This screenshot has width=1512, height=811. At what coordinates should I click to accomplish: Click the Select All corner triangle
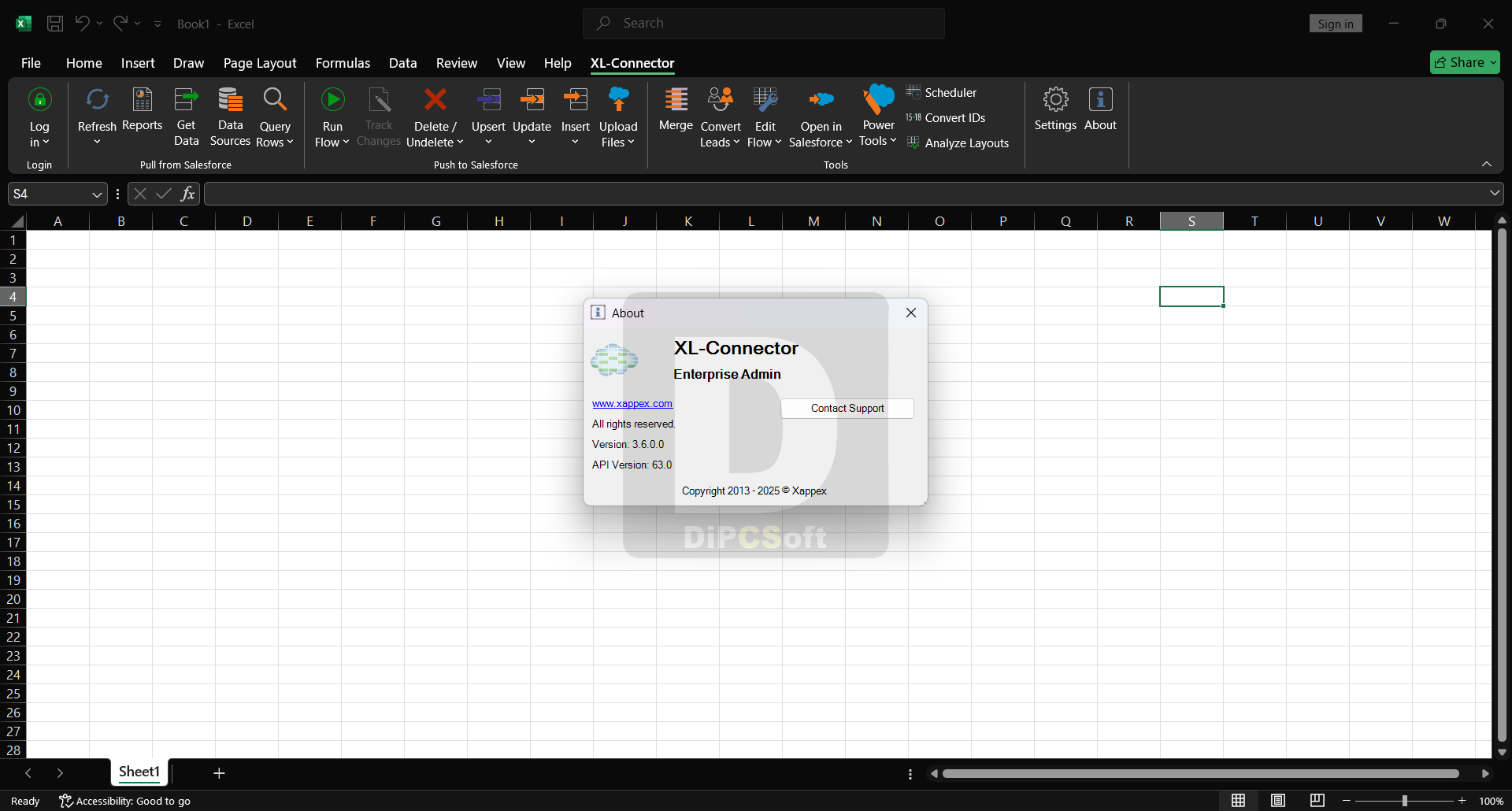17,221
